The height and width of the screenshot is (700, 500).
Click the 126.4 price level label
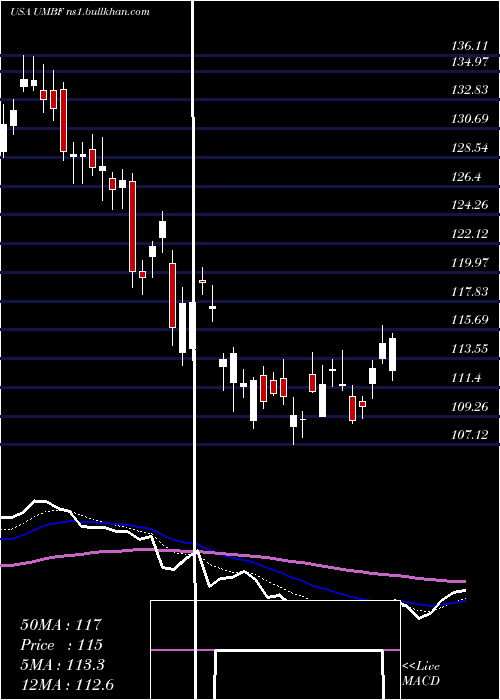click(x=467, y=177)
